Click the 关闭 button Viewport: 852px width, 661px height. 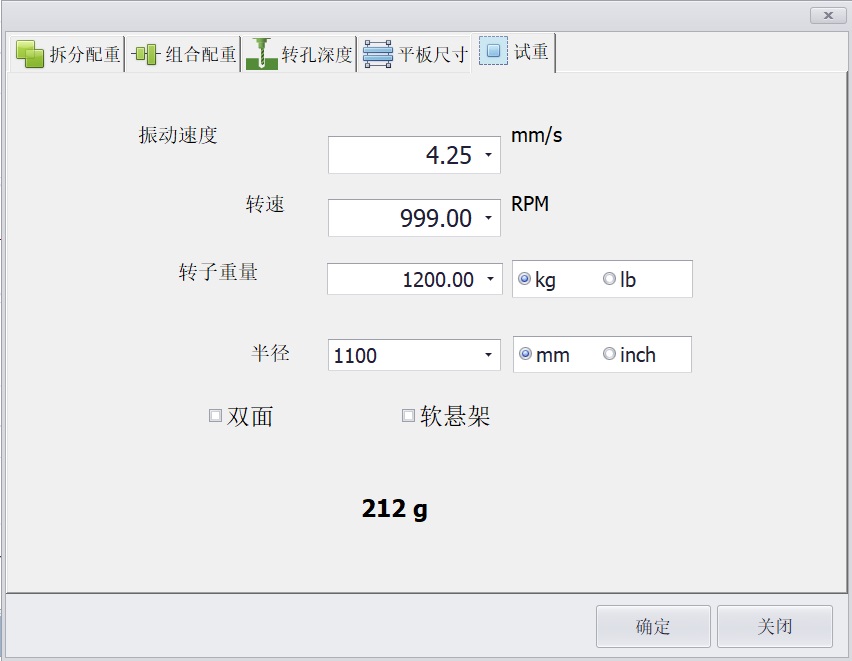775,626
